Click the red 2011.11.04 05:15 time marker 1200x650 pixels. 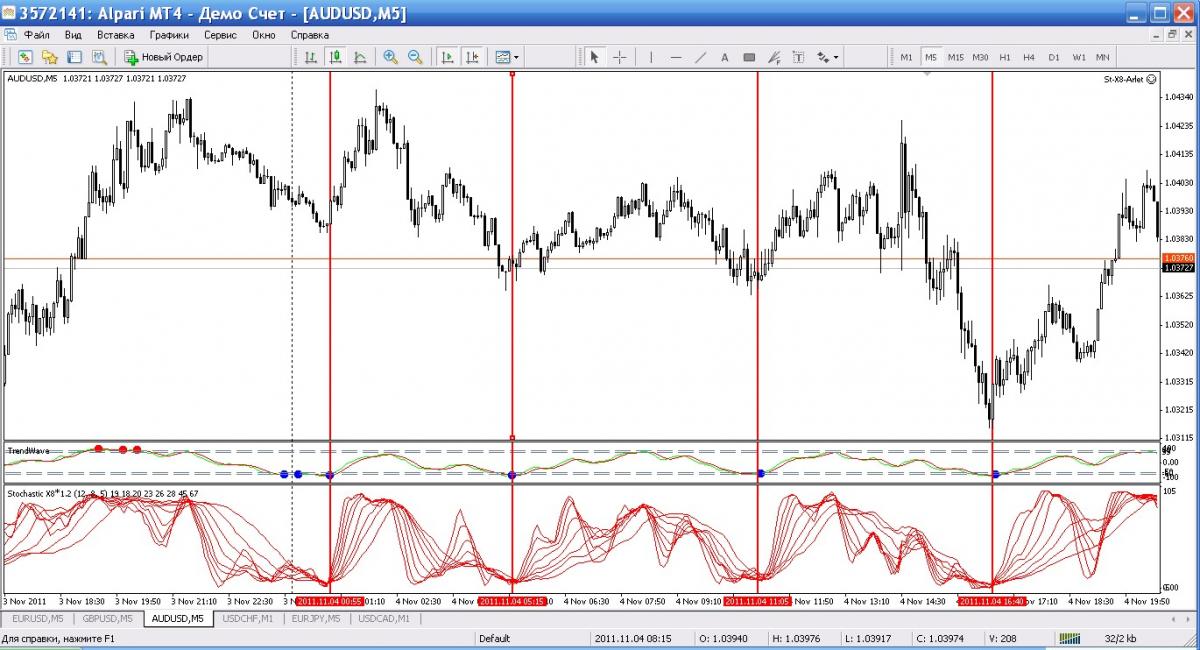coord(511,602)
